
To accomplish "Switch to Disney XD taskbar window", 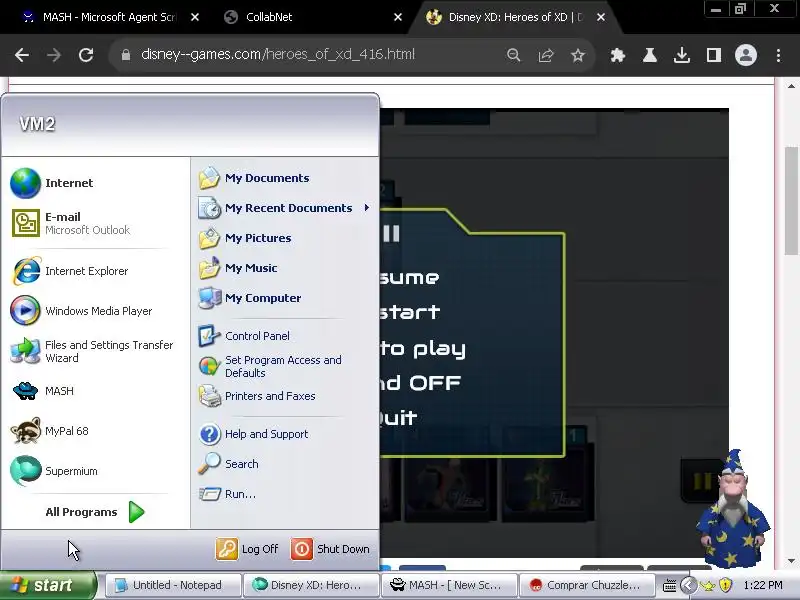I will 311,585.
